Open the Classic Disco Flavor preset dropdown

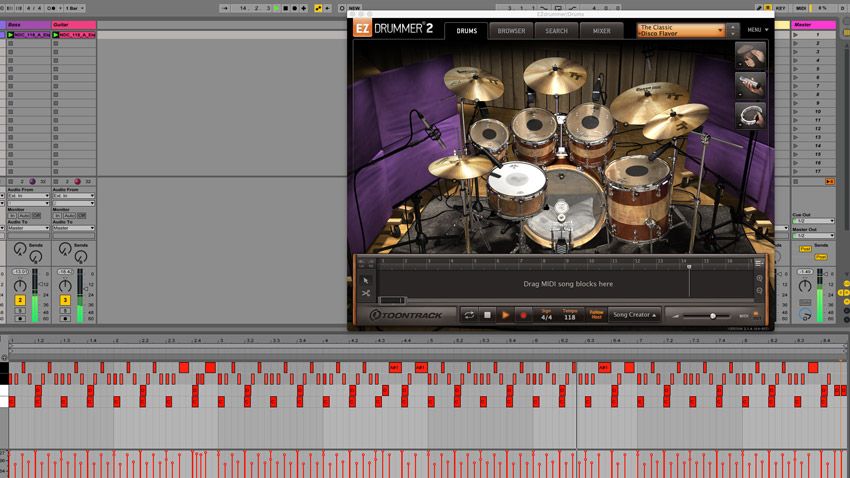pyautogui.click(x=681, y=30)
